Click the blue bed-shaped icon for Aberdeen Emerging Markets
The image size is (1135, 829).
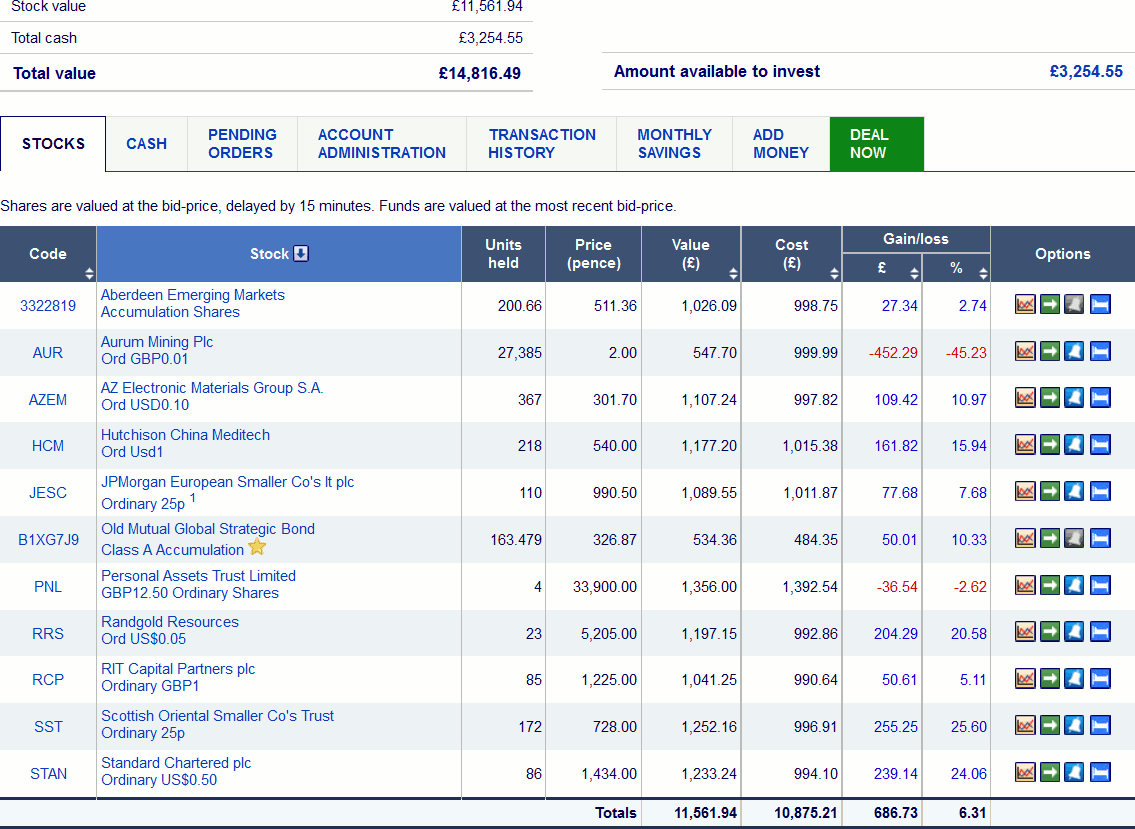click(1100, 305)
